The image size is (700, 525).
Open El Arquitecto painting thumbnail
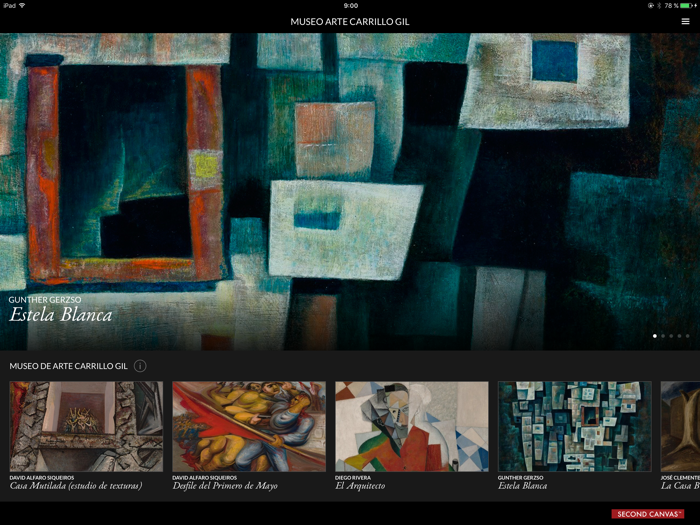tap(412, 426)
